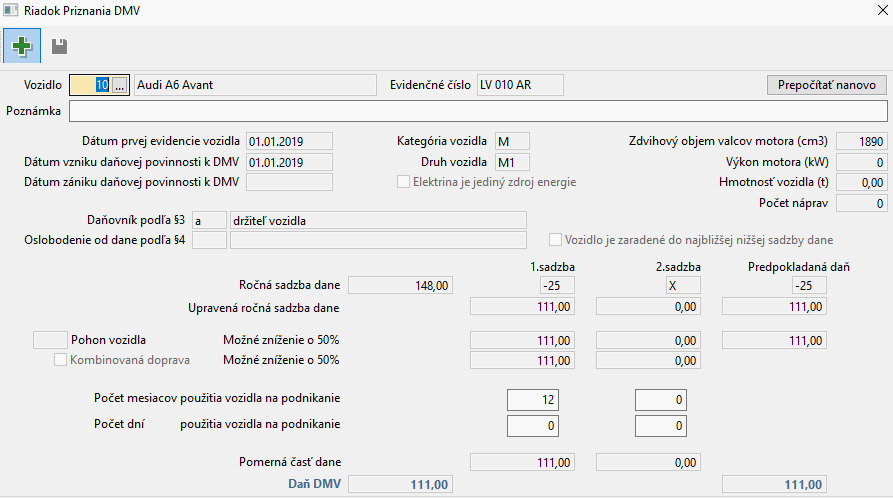Image resolution: width=893 pixels, height=498 pixels.
Task: Click the Hmotnosť vozidla (t) field
Action: (861, 183)
